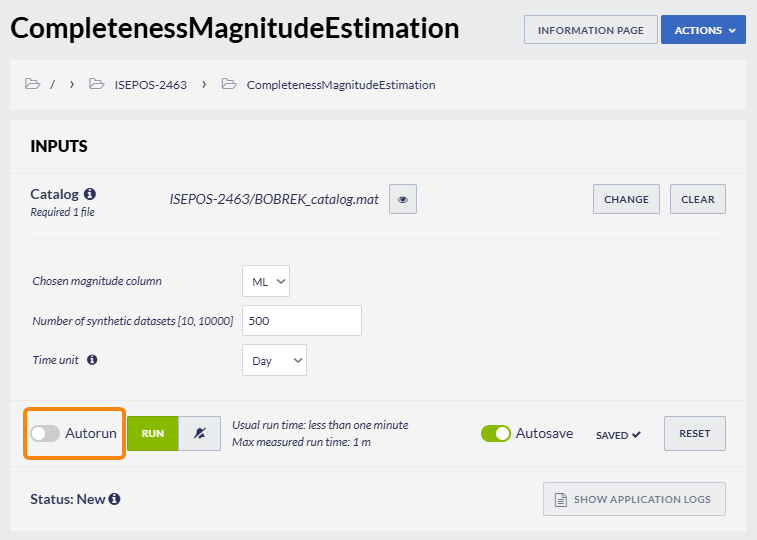Show the Status info icon
This screenshot has width=757, height=540.
click(x=114, y=499)
